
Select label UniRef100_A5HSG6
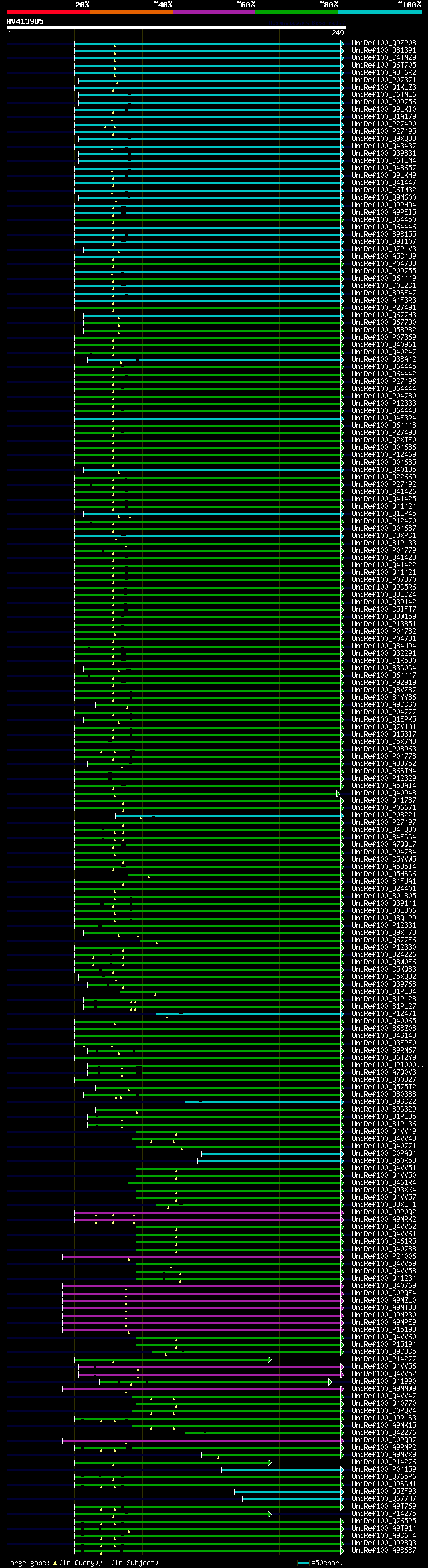point(384,874)
